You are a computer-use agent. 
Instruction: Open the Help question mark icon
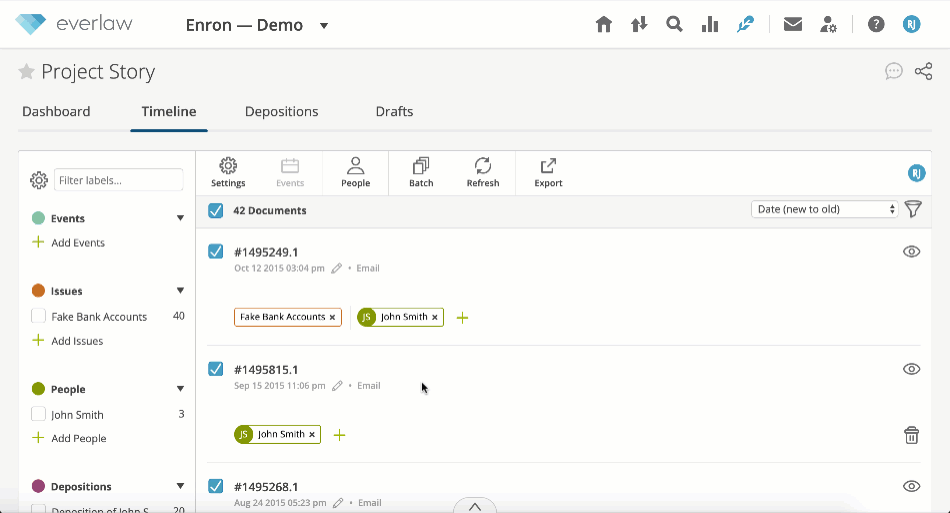(875, 25)
